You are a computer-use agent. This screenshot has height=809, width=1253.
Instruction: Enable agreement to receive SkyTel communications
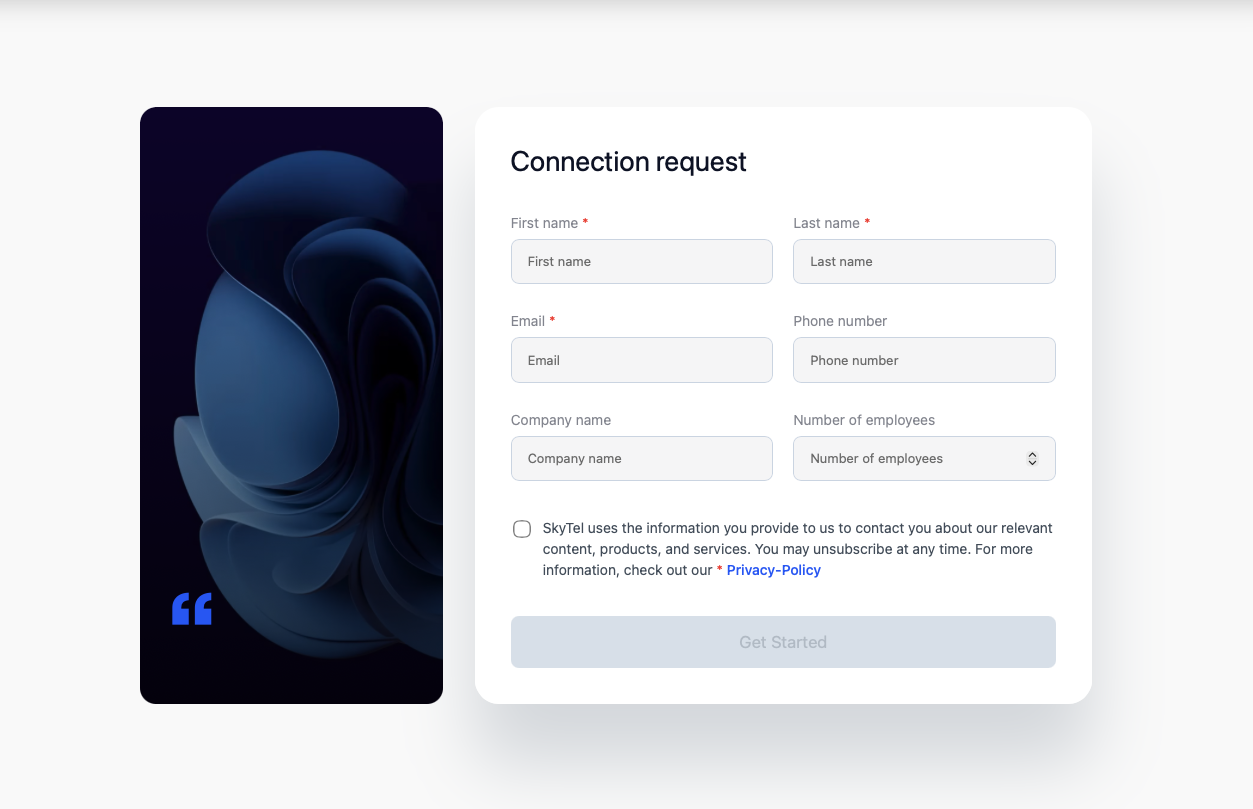521,528
